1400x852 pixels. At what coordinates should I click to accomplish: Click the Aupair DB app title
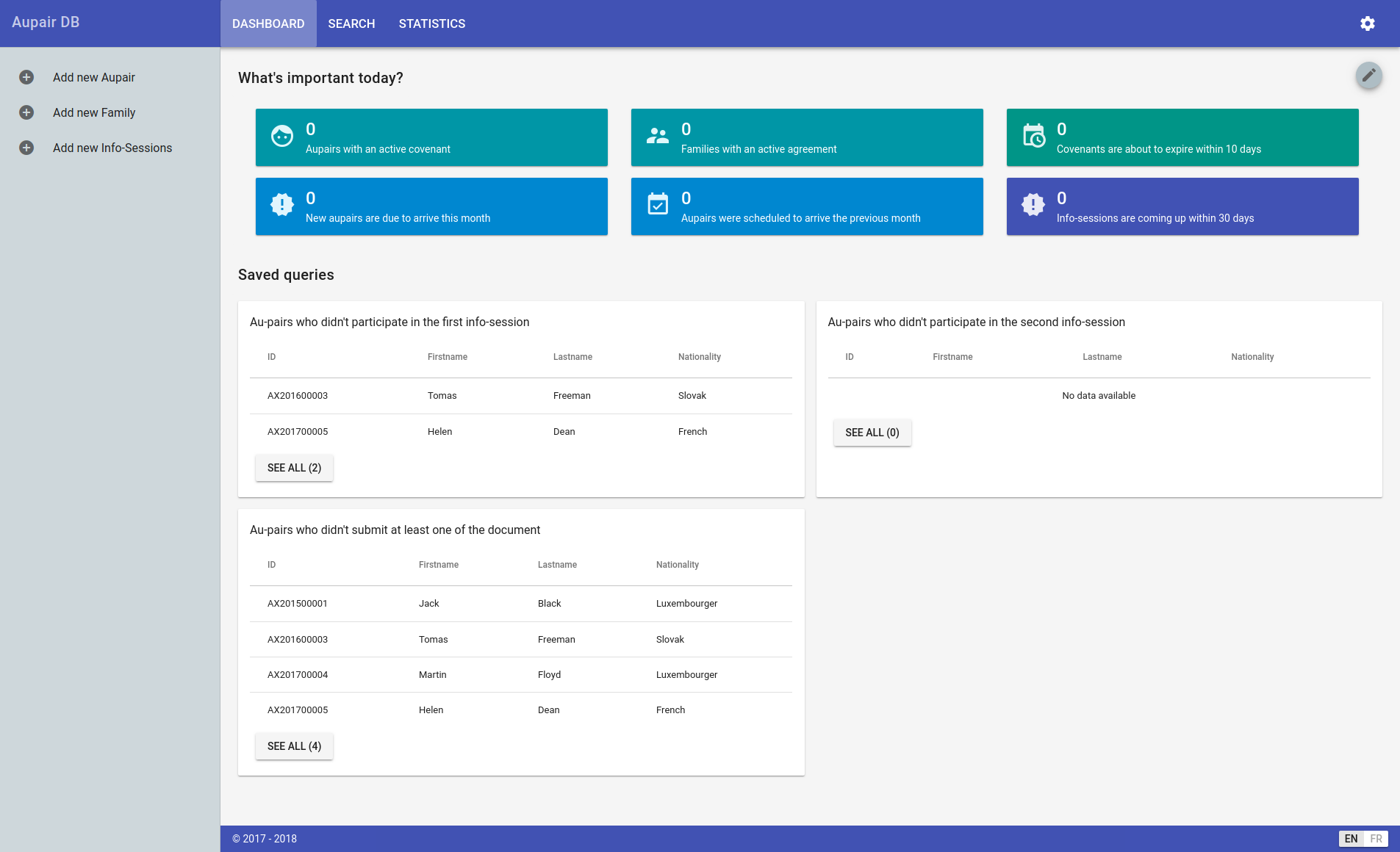tap(46, 22)
